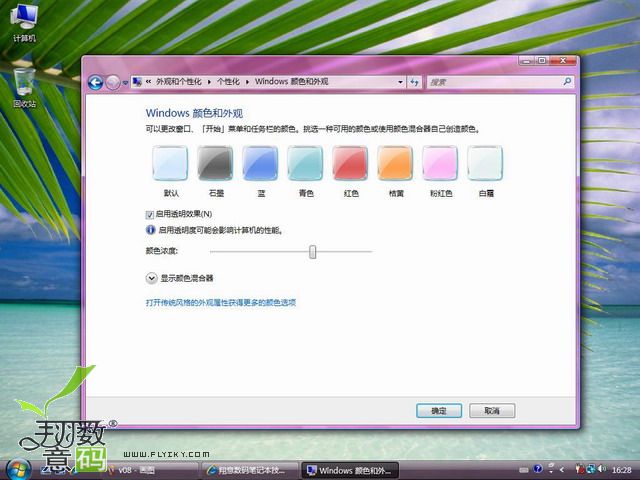Screen dimensions: 640x480
Task: Open 打开传统风格的外观属性 link
Action: point(221,302)
